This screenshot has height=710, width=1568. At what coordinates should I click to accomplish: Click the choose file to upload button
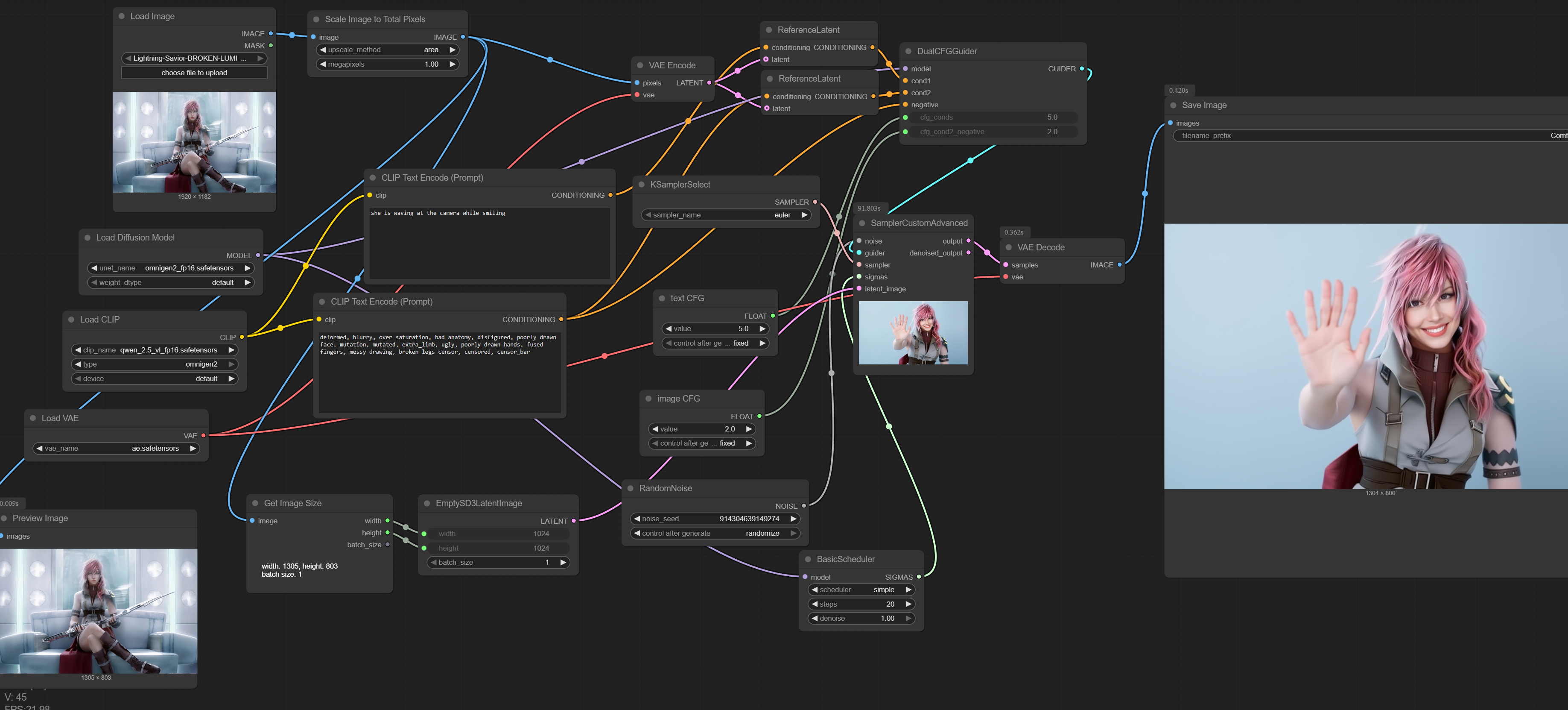coord(194,73)
